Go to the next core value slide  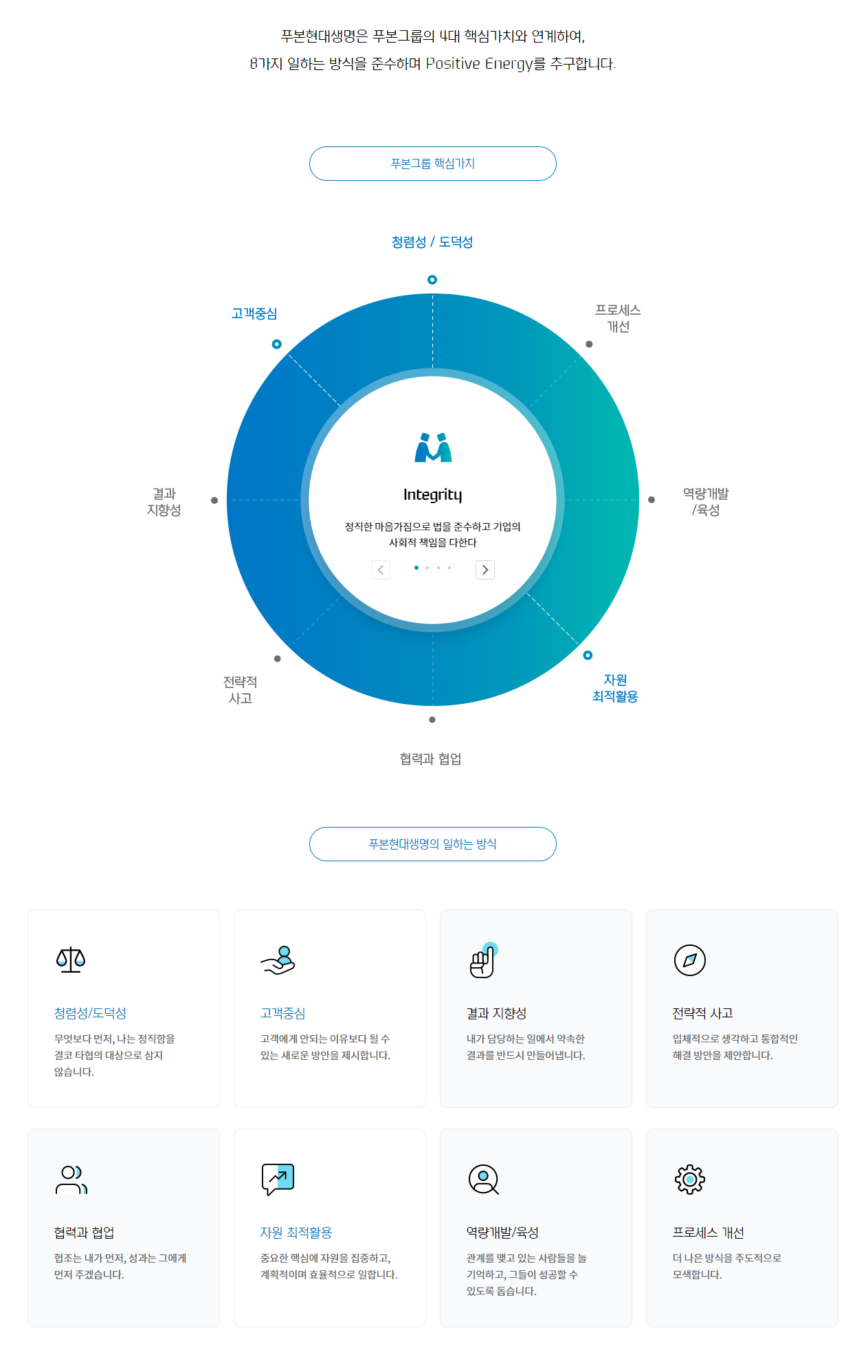click(x=485, y=570)
